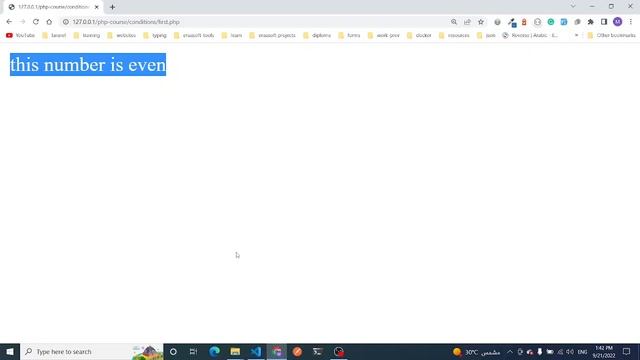This screenshot has width=640, height=360.
Task: Go back to the previous page
Action: (x=9, y=22)
